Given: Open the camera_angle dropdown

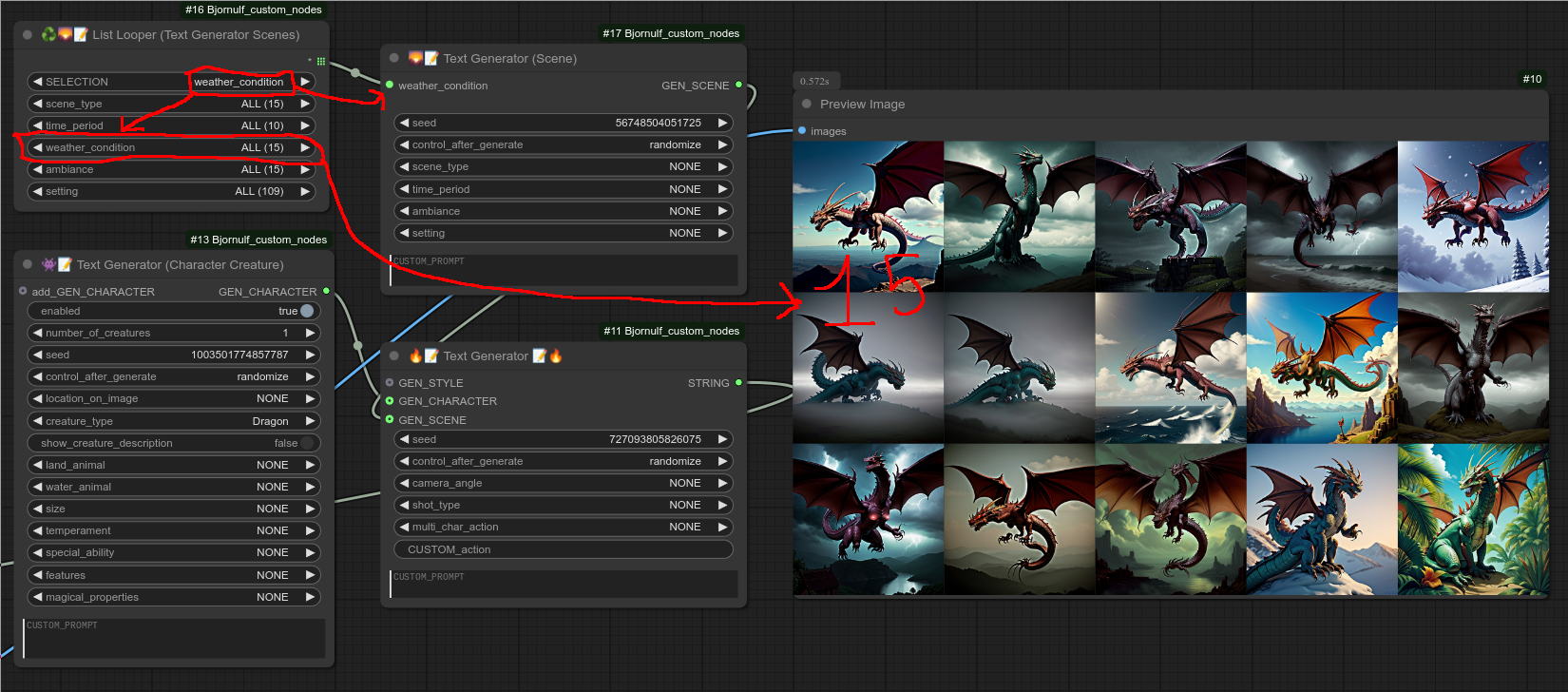Looking at the screenshot, I should (563, 483).
